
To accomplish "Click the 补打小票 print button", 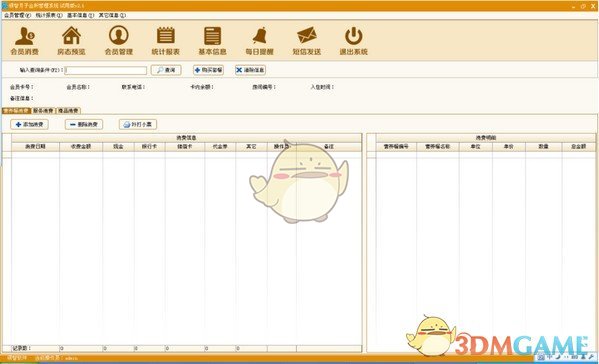I will [x=138, y=124].
